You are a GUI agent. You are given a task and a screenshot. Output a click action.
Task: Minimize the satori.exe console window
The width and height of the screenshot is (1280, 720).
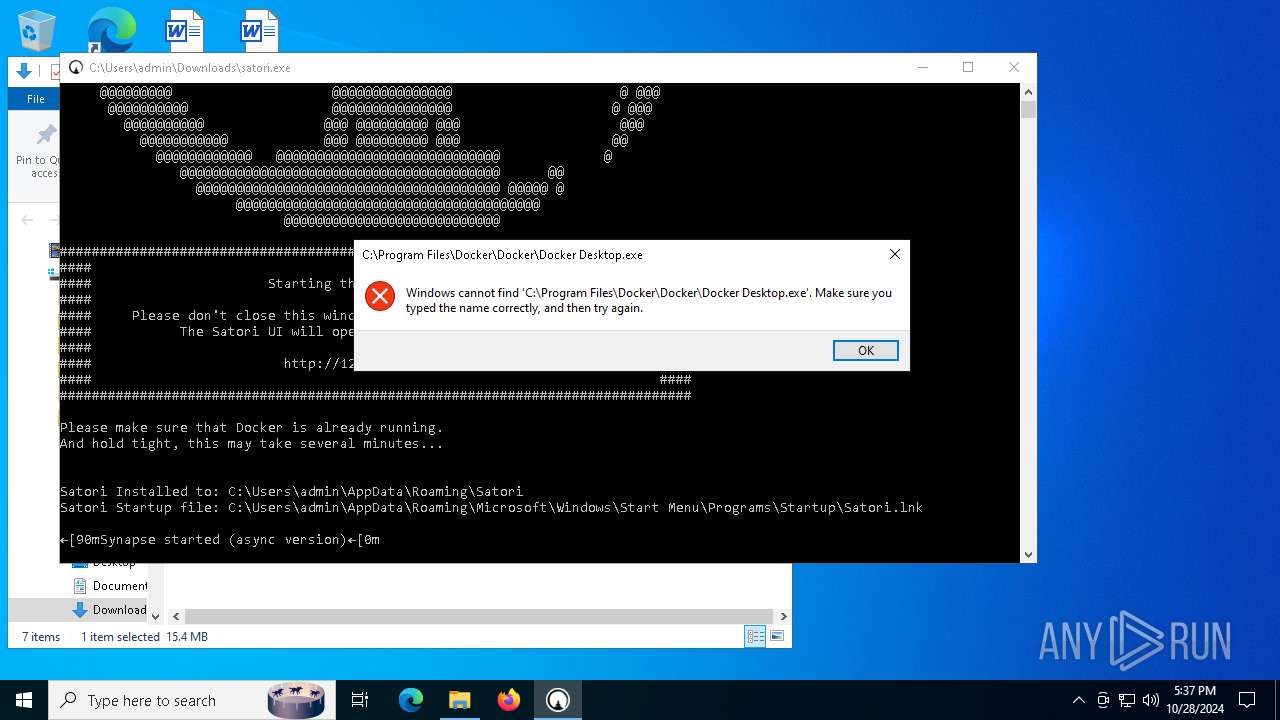click(922, 68)
